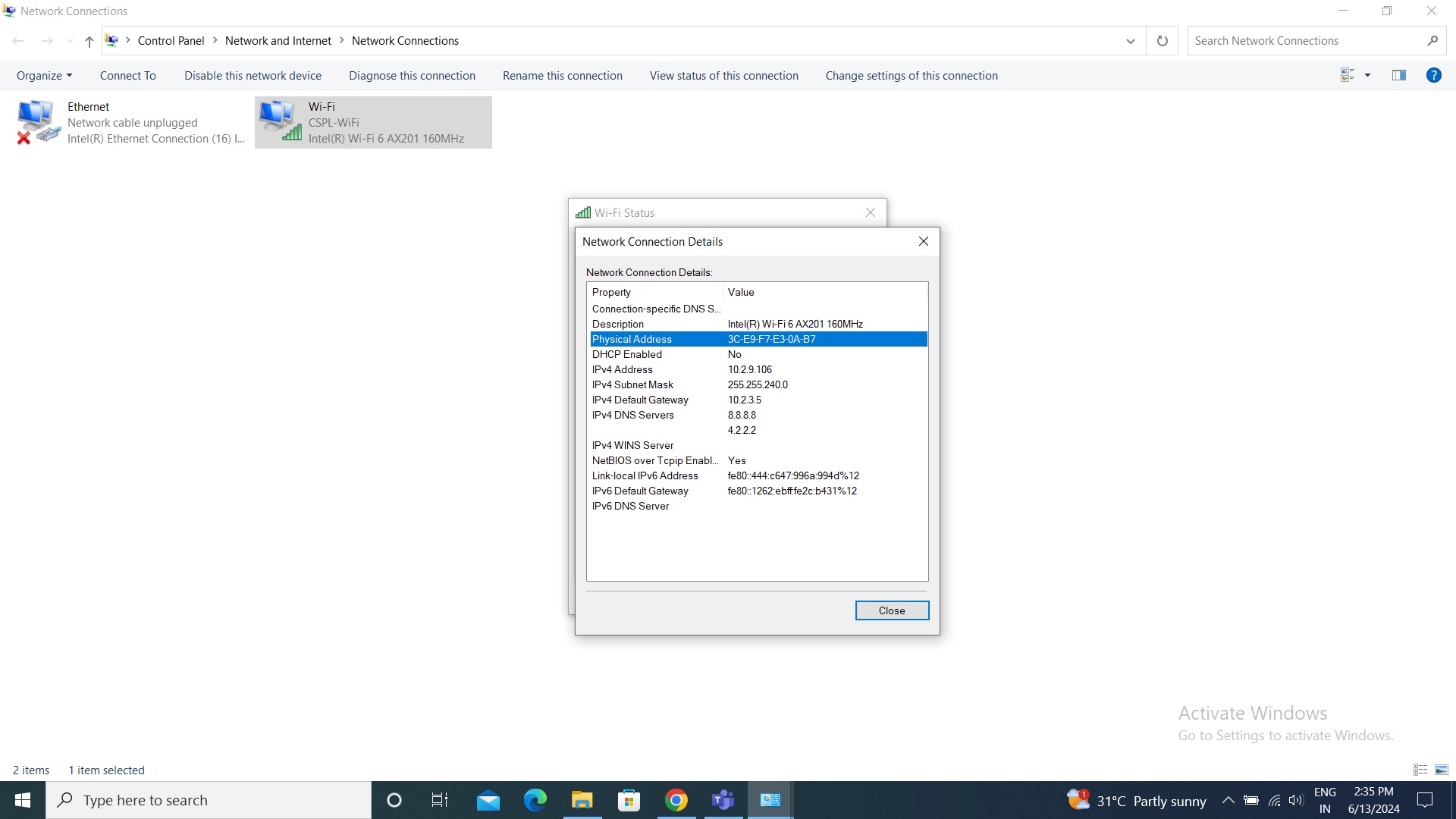The width and height of the screenshot is (1456, 819).
Task: Close Network Connection Details with X
Action: [x=923, y=241]
